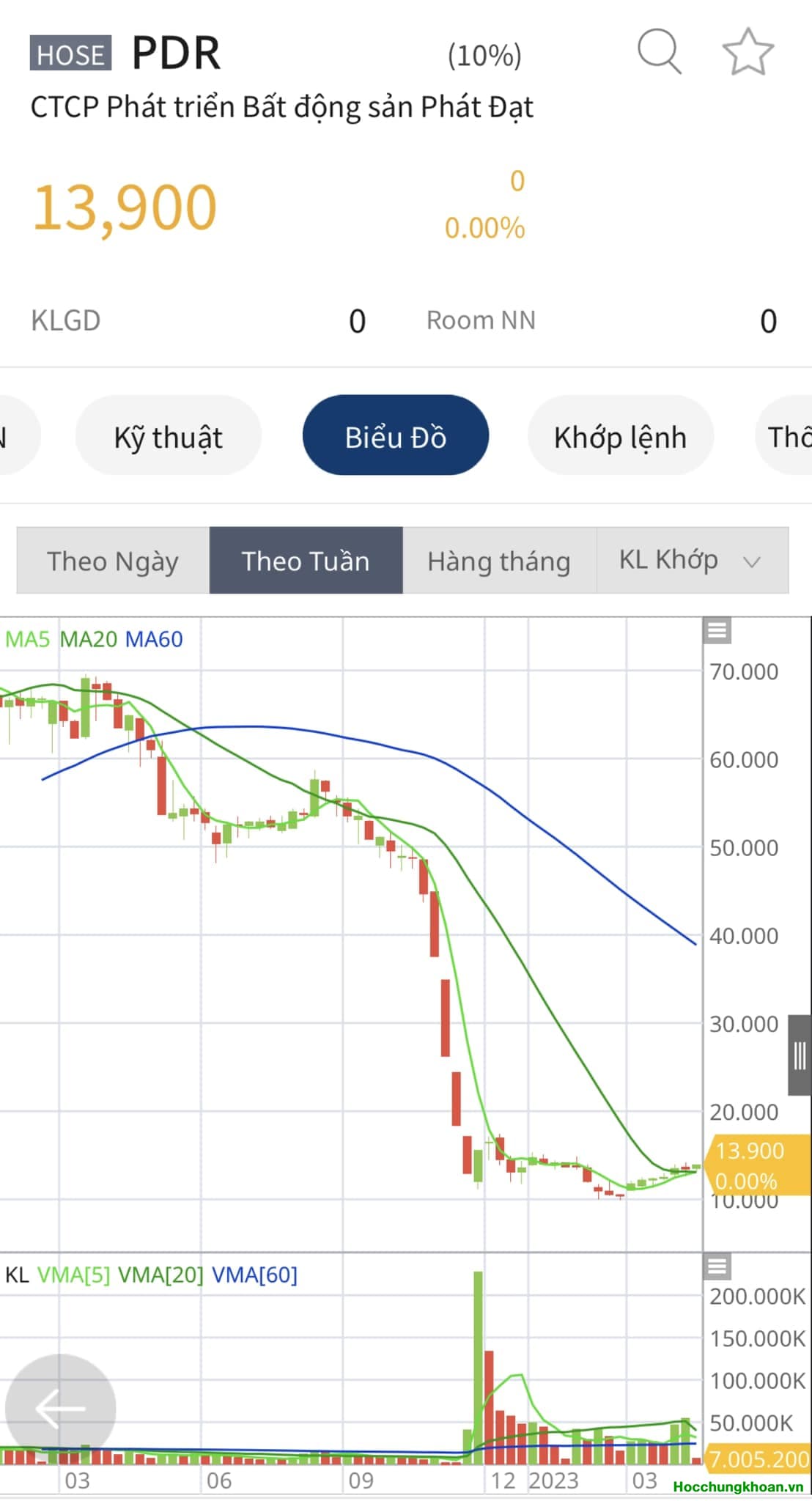Toggle the MA60 indicator legend
Screen dimensions: 812x1501
[154, 639]
